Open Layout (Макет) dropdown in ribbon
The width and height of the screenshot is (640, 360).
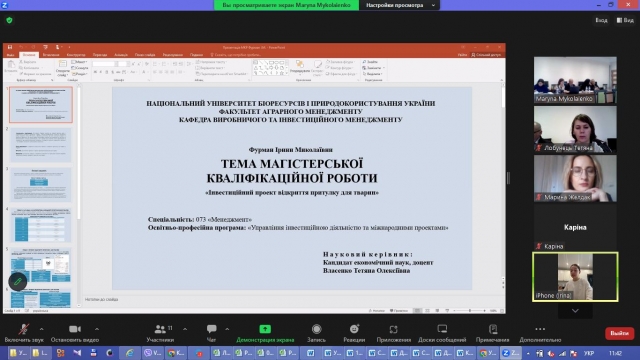tap(80, 62)
